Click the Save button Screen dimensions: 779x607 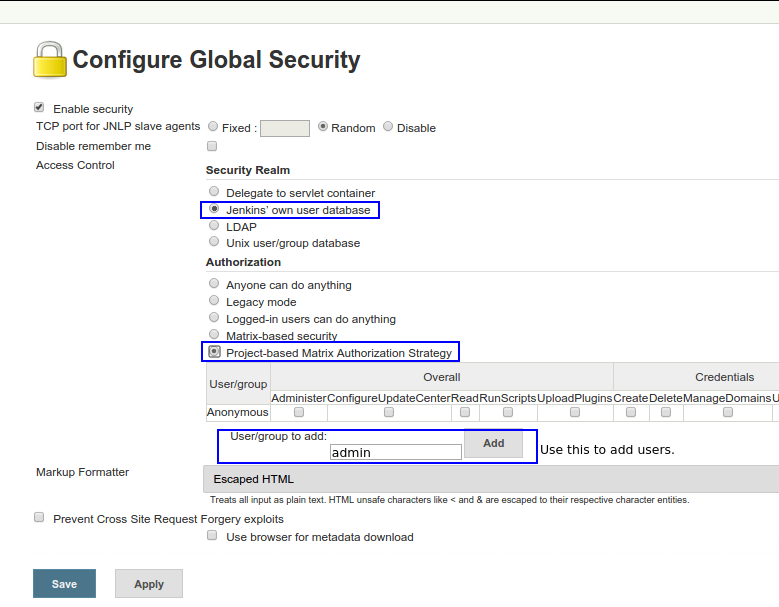point(65,584)
